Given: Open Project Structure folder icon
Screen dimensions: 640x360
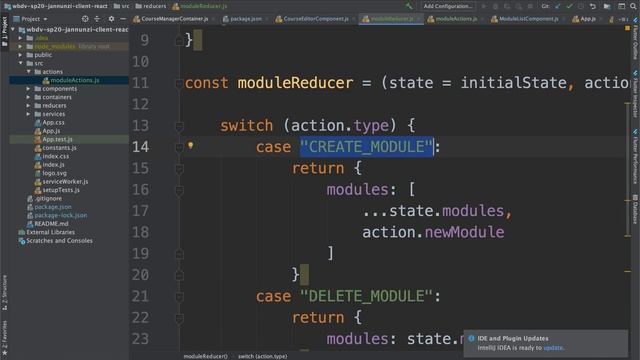Looking at the screenshot, I should coord(607,7).
